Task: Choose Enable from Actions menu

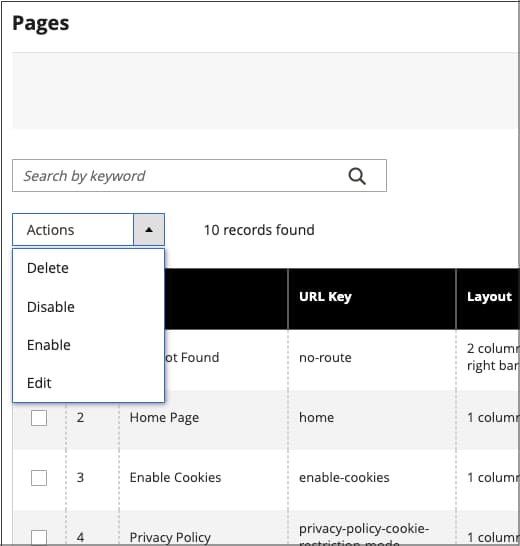Action: pyautogui.click(x=88, y=345)
